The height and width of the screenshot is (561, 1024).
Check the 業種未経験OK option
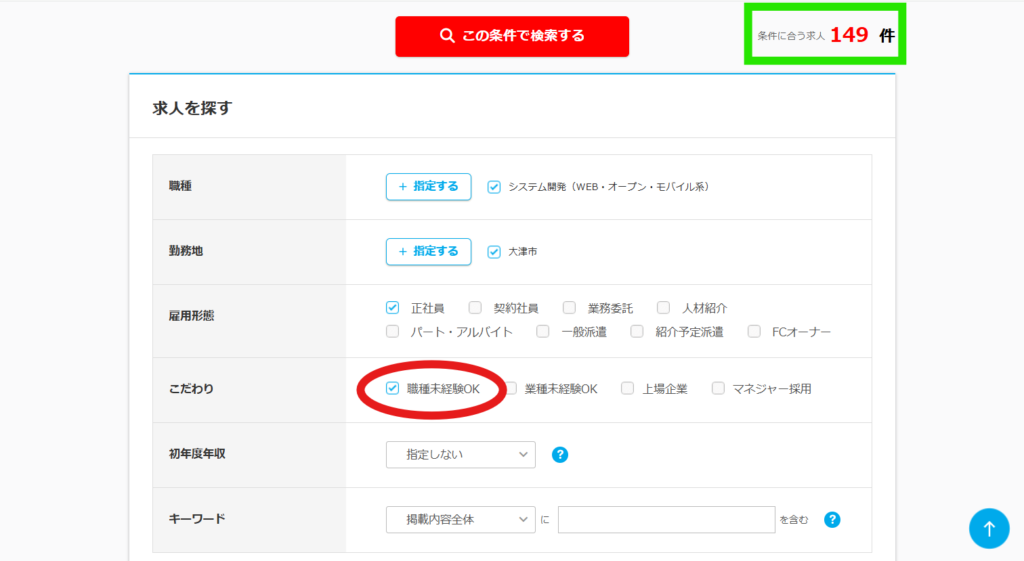(511, 389)
